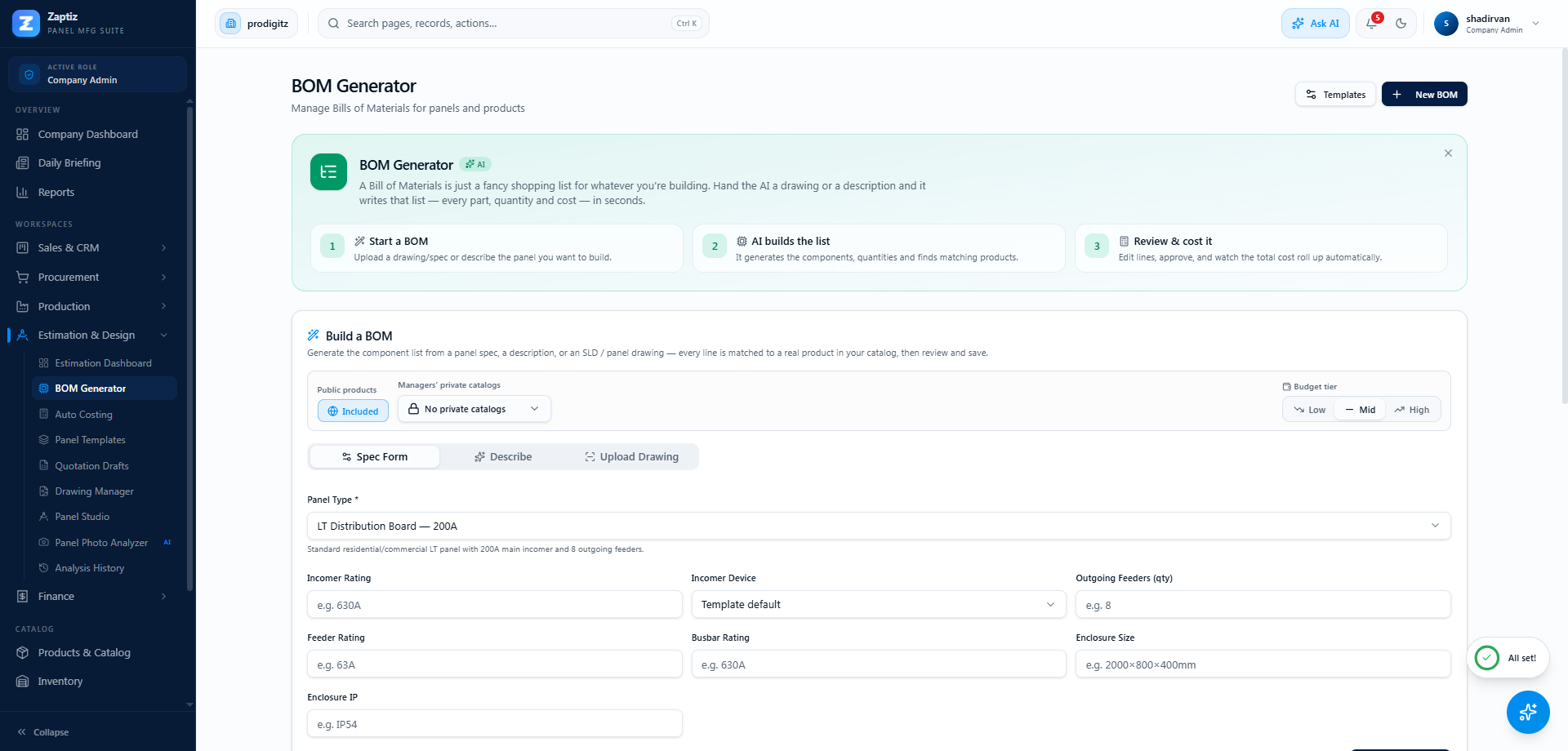Expand the Procurement menu
Screen dimensions: 1568x751
(x=93, y=278)
